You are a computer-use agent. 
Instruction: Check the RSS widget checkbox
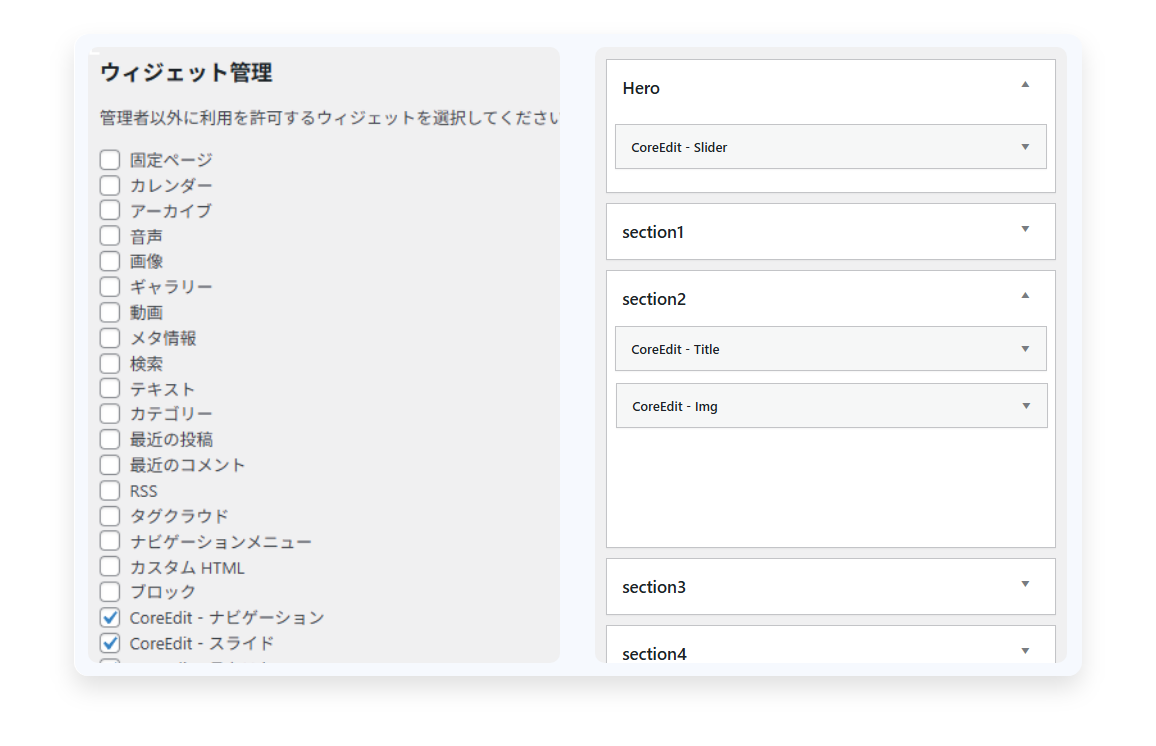(110, 490)
